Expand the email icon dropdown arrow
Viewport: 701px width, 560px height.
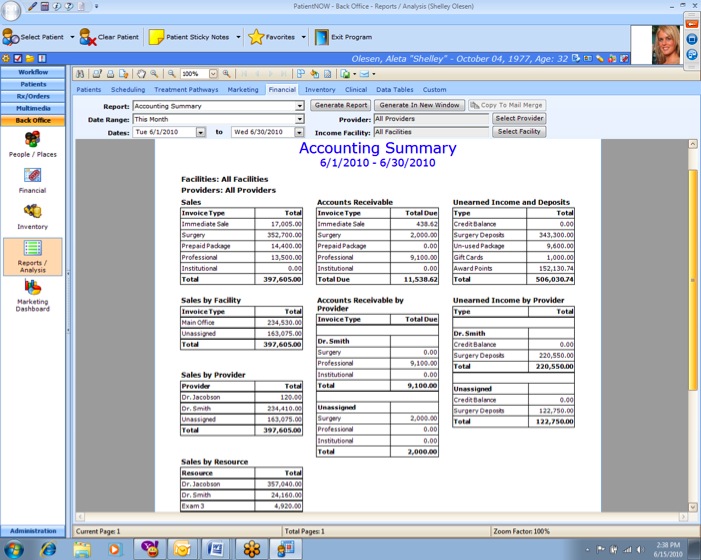click(374, 74)
